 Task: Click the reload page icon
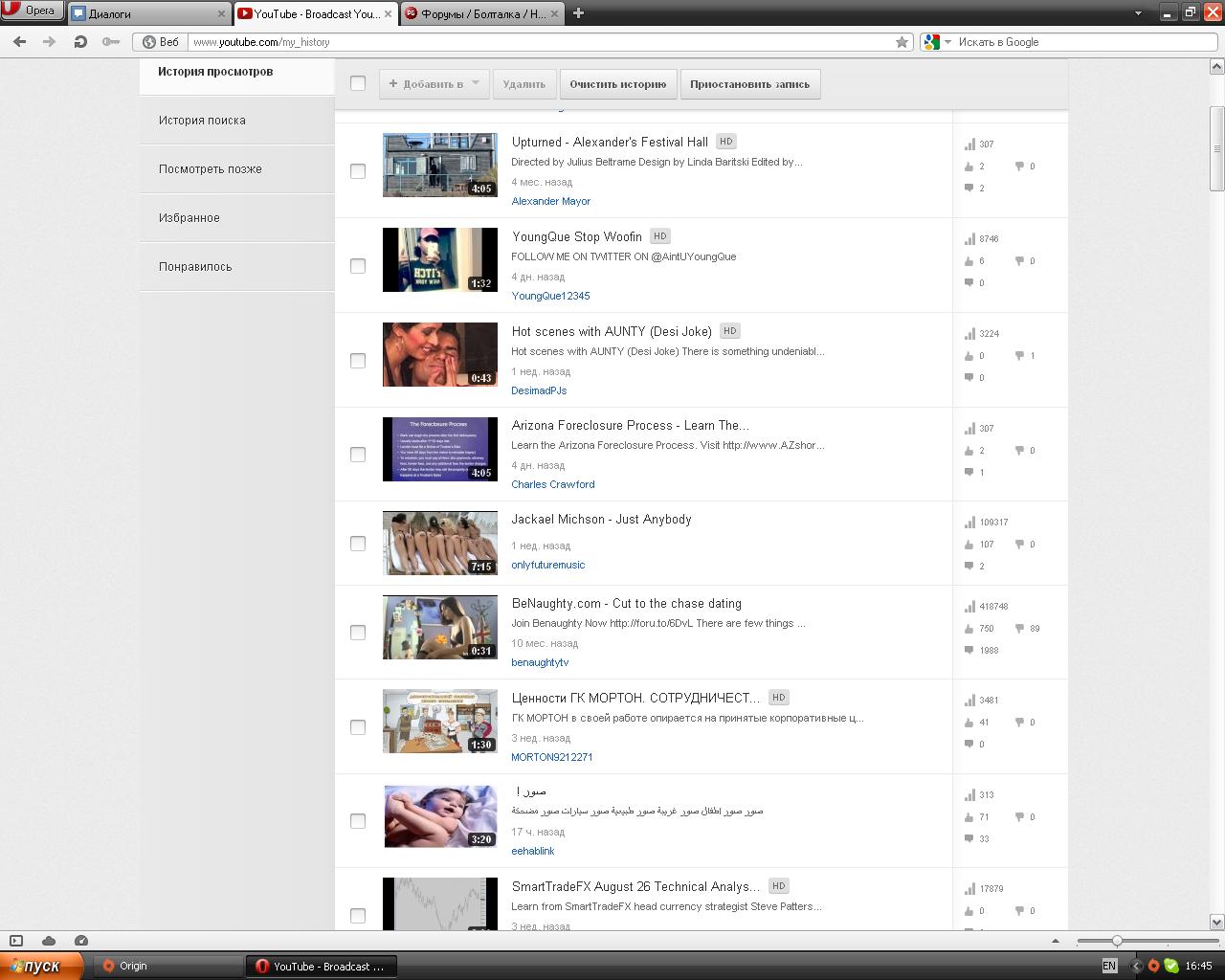[80, 42]
